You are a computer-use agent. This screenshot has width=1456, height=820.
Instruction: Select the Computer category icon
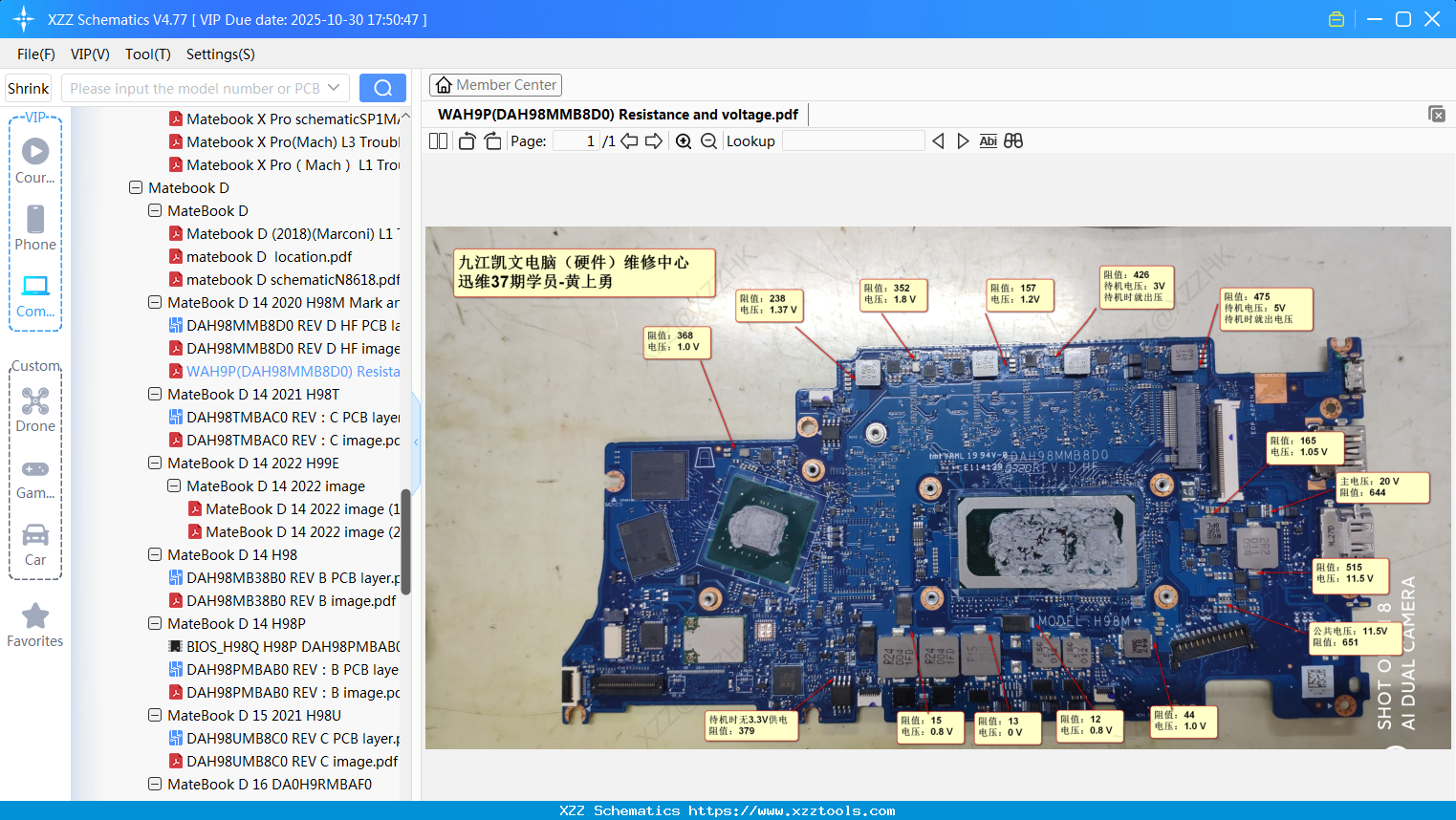[35, 295]
